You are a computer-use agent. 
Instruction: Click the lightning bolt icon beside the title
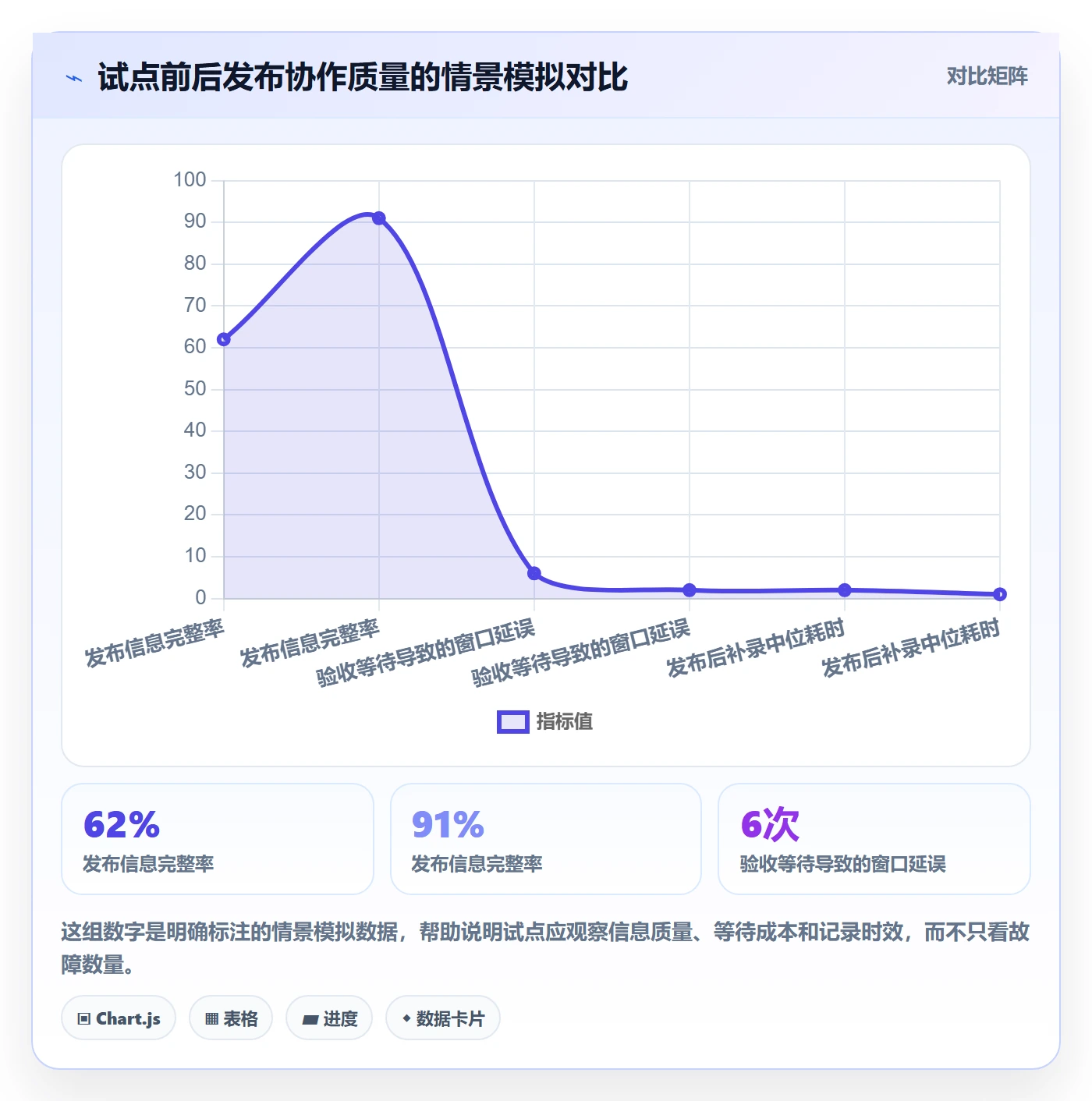coord(73,78)
